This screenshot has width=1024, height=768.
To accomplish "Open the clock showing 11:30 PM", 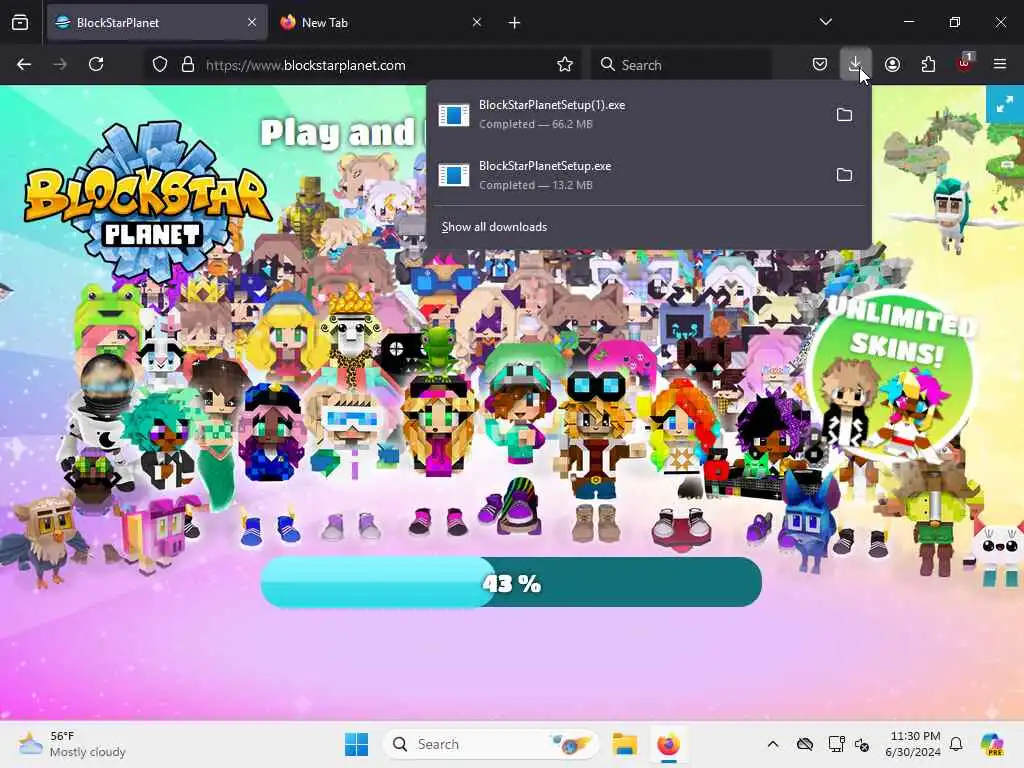I will pos(914,744).
